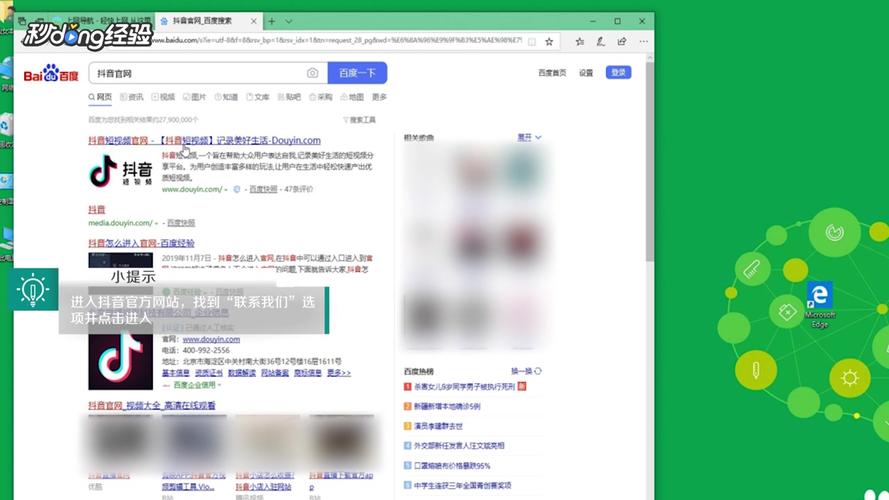889x500 pixels.
Task: Open the 百度首页 link
Action: pos(552,73)
